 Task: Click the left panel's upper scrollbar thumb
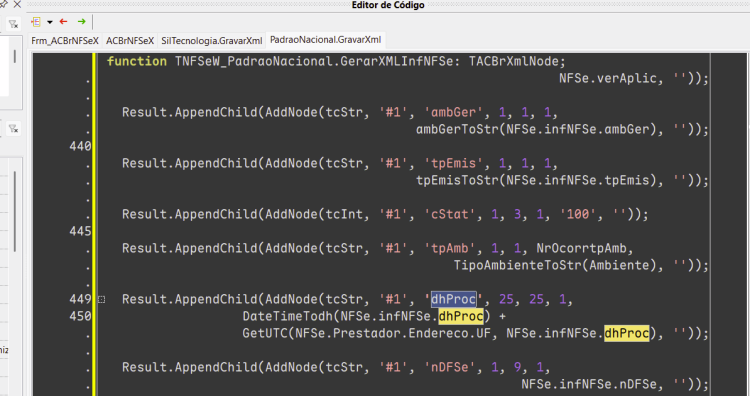tap(14, 56)
